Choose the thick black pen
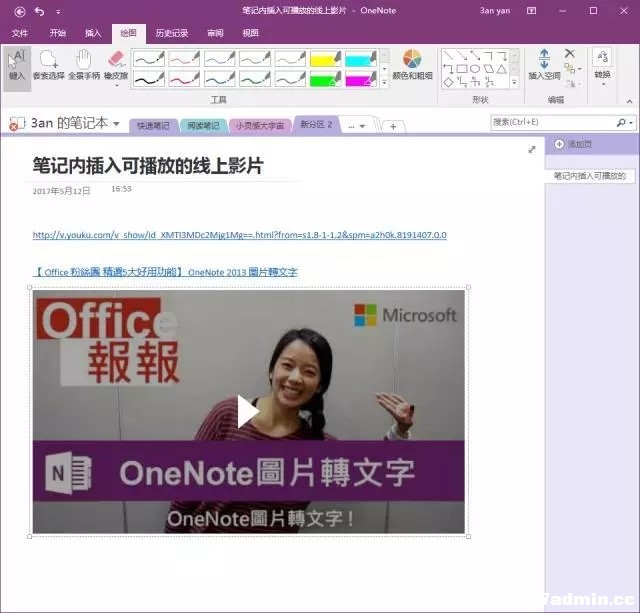The height and width of the screenshot is (613, 640). point(149,79)
